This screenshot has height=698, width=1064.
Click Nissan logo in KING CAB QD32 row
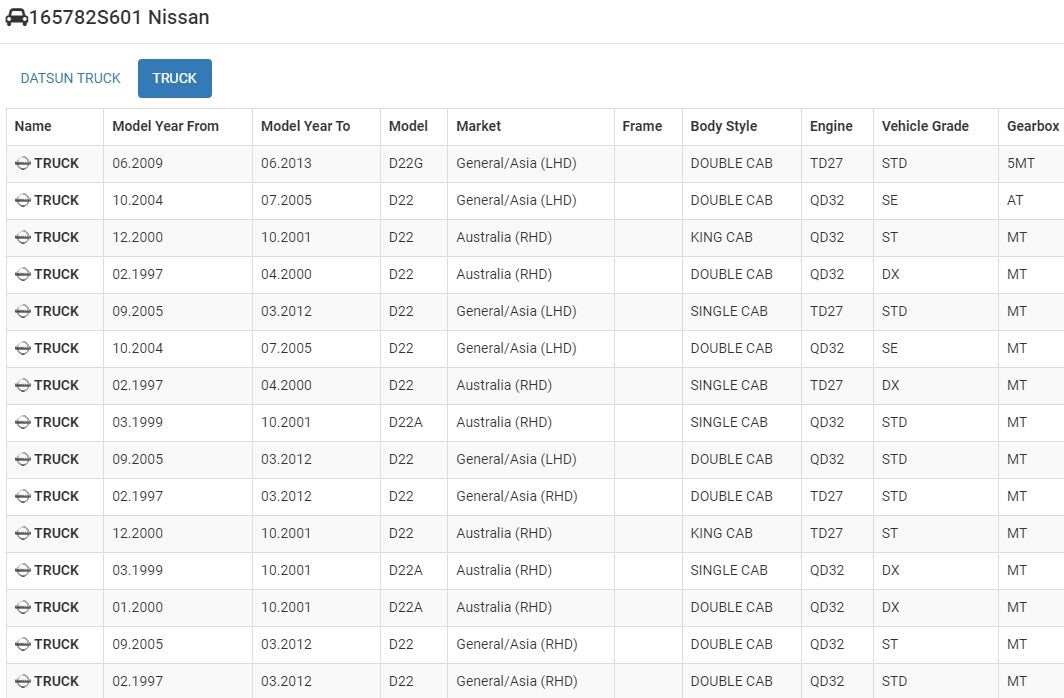pos(23,237)
